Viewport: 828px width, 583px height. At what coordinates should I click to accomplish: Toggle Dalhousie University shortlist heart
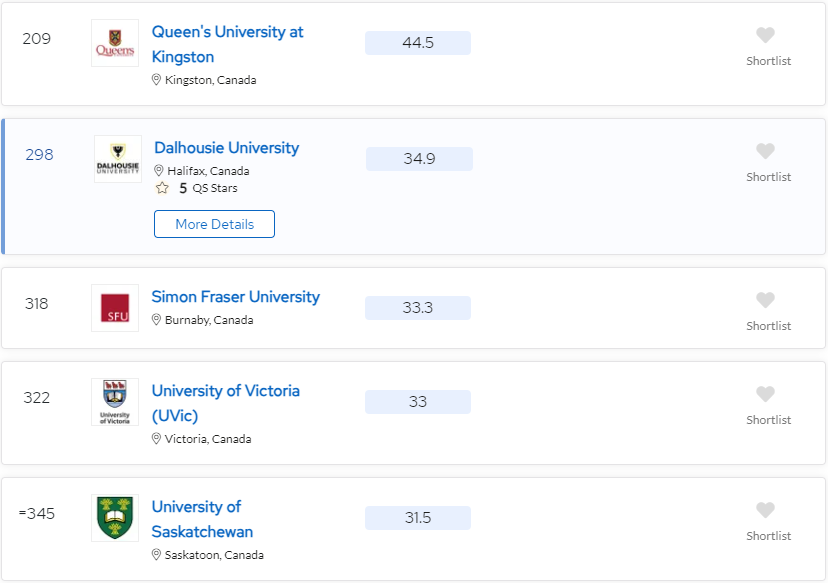click(x=765, y=152)
